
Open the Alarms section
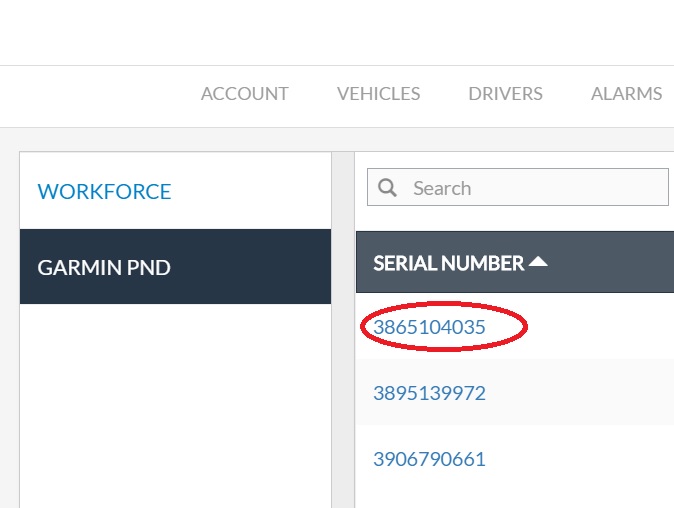coord(626,94)
